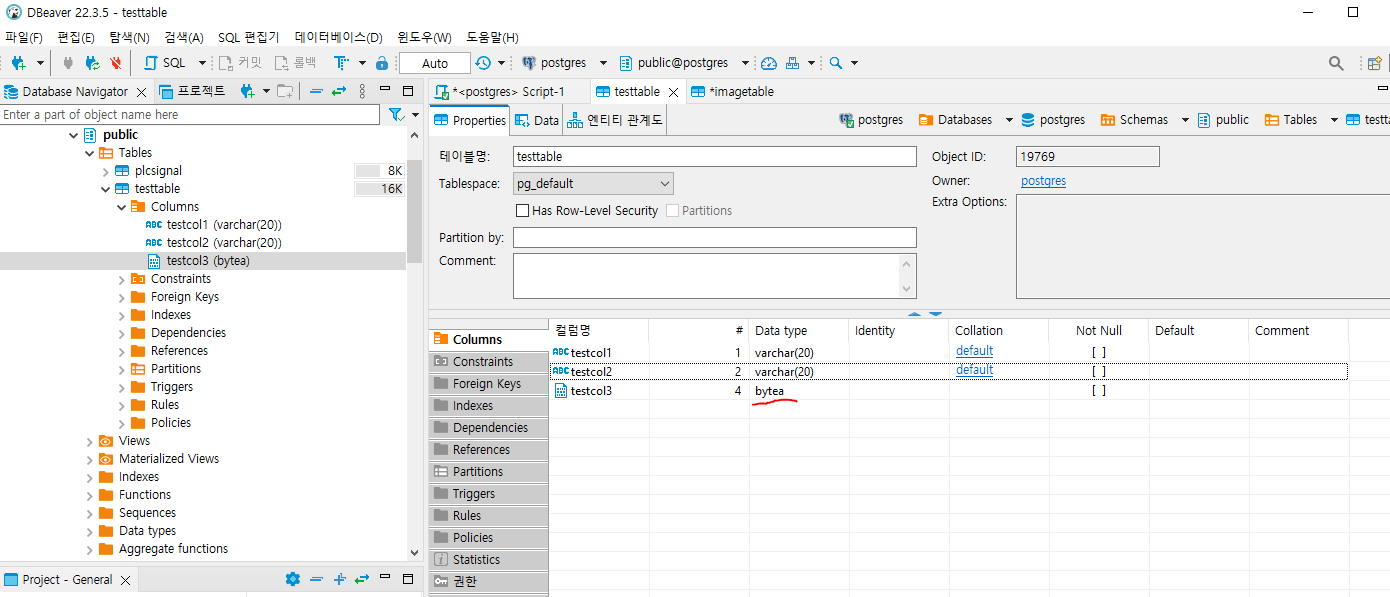The image size is (1390, 597).
Task: Open the active connection postgres selector
Action: (x=565, y=63)
